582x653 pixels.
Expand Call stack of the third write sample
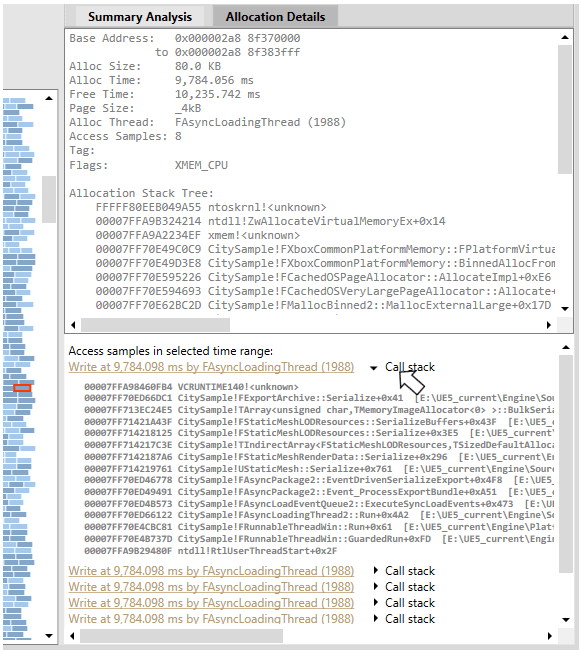point(376,587)
